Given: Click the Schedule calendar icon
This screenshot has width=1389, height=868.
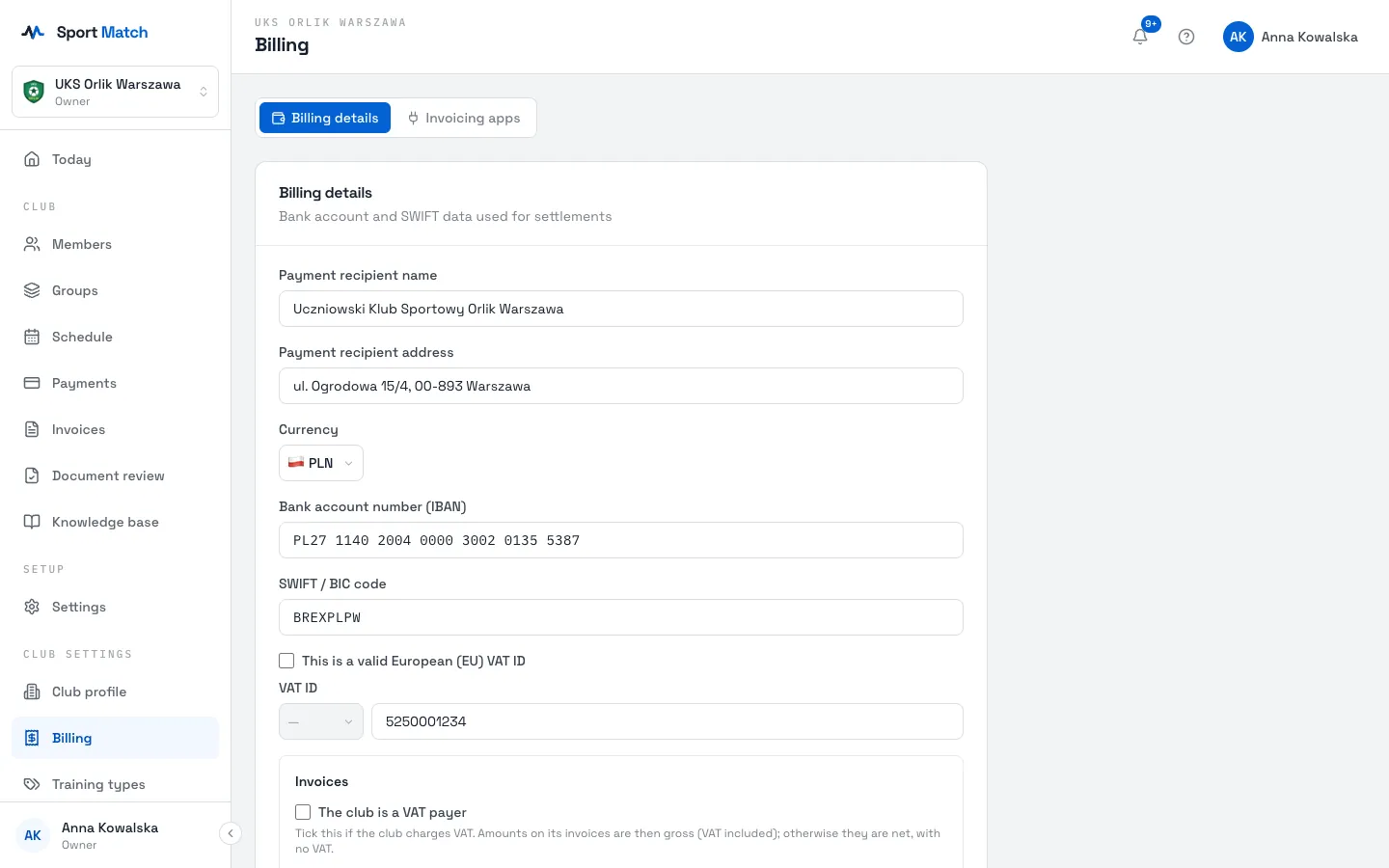Looking at the screenshot, I should click(x=32, y=337).
